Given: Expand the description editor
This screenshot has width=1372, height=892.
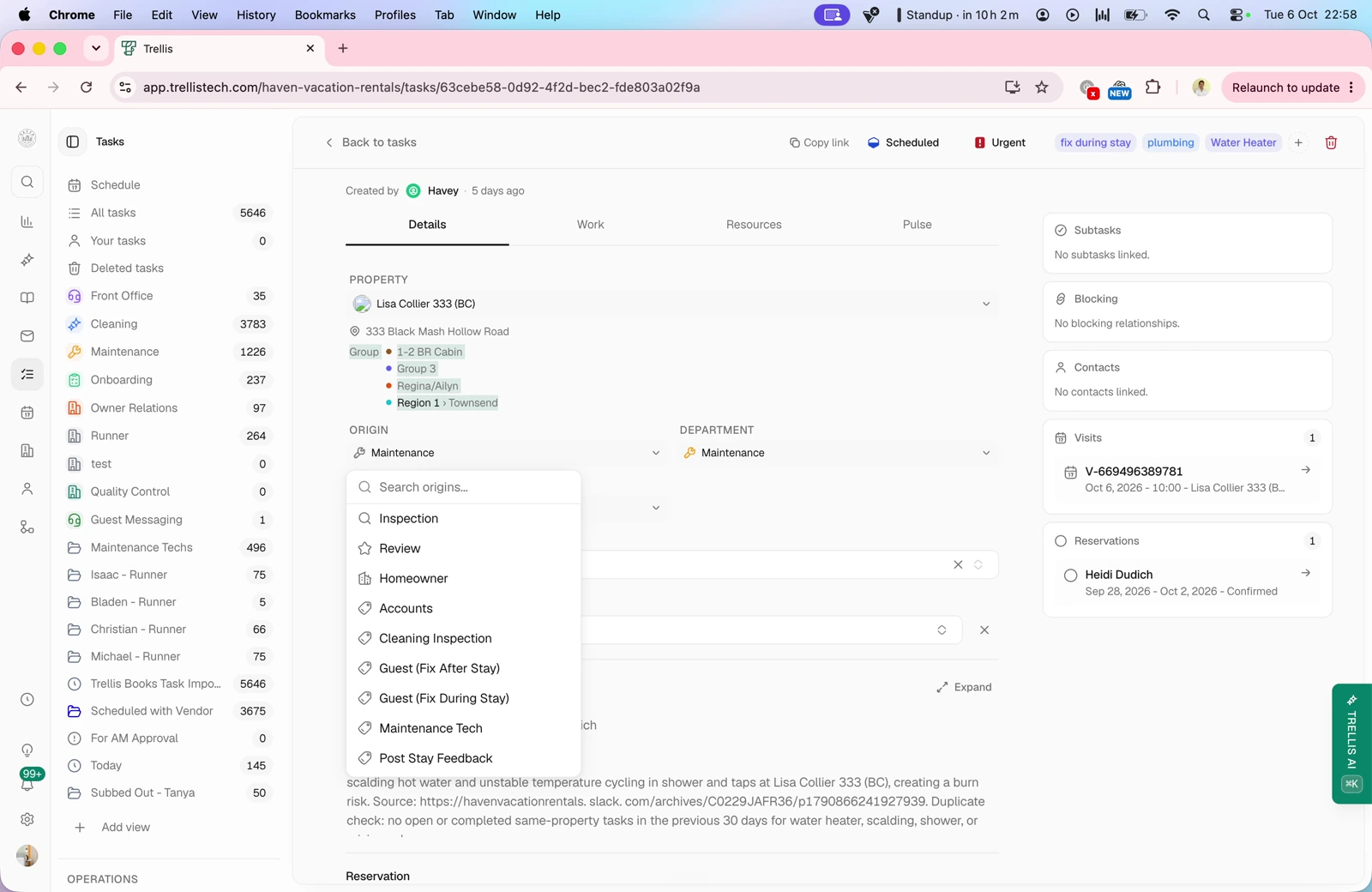Looking at the screenshot, I should point(964,687).
